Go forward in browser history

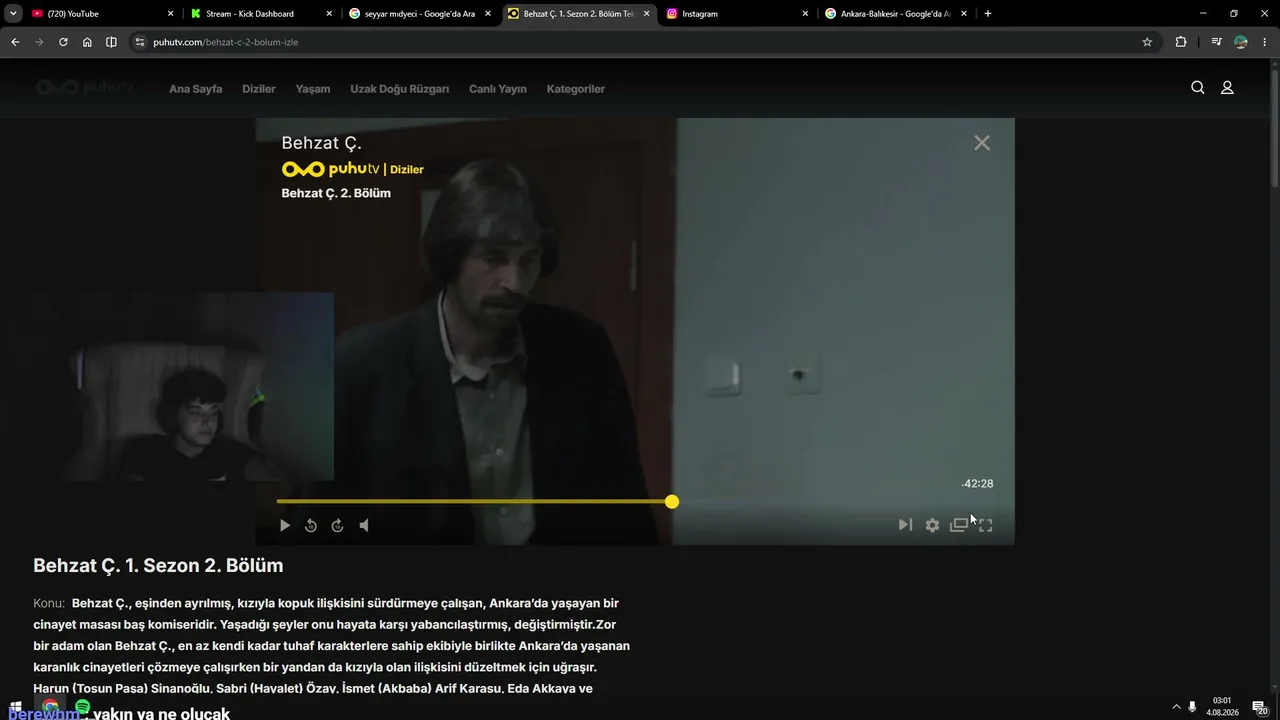point(39,42)
